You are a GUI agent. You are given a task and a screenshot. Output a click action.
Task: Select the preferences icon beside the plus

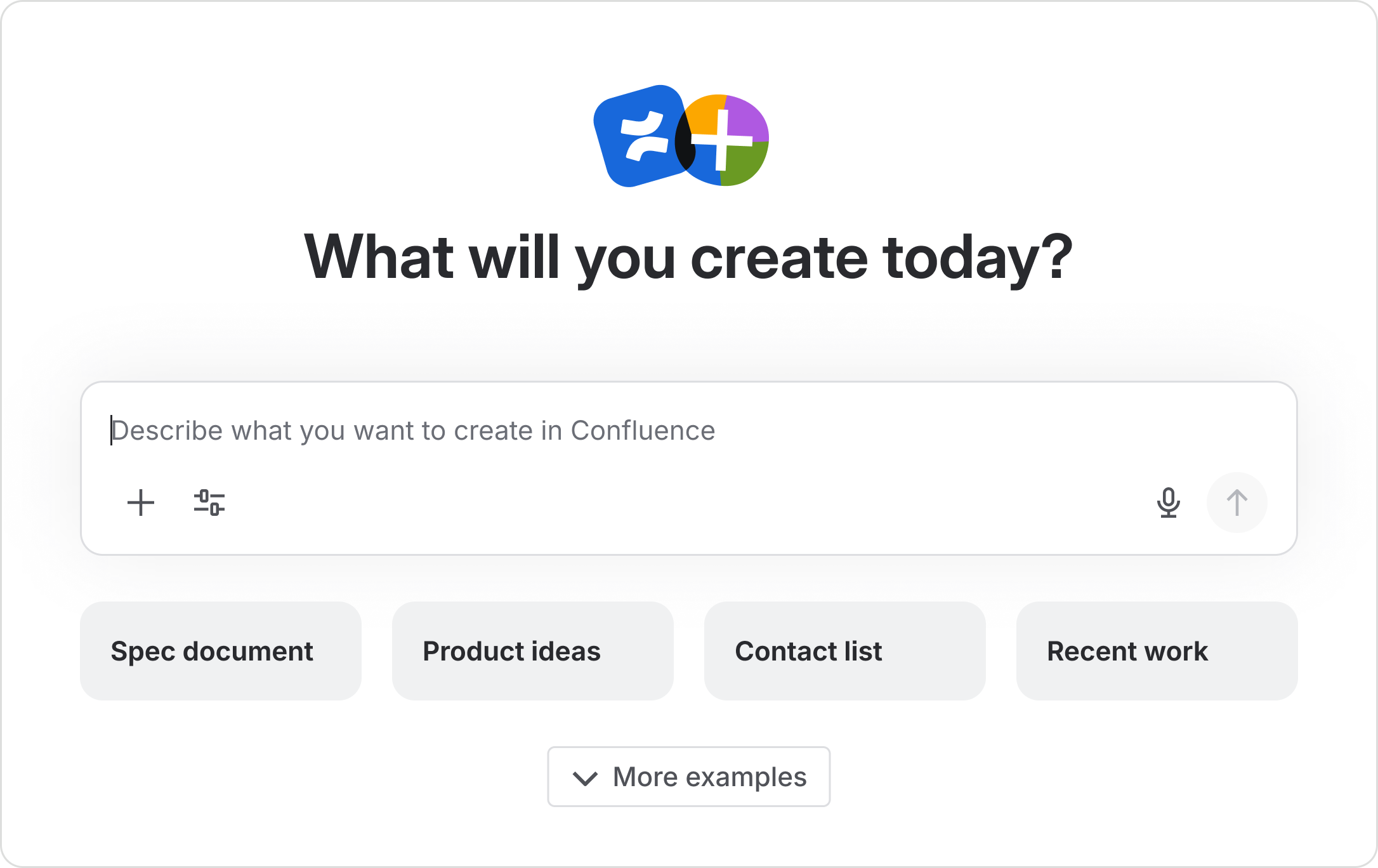[209, 503]
